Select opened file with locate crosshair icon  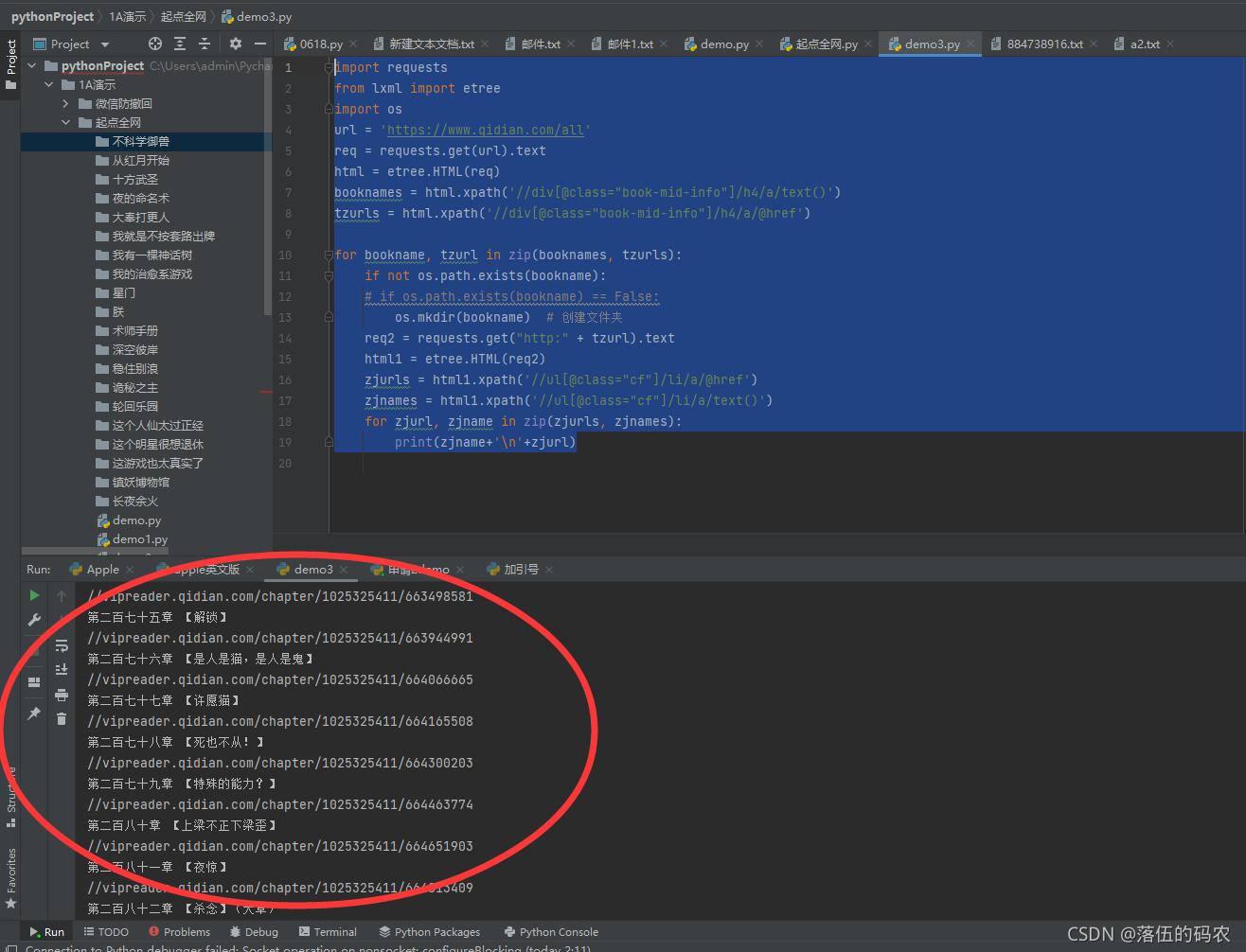pyautogui.click(x=154, y=44)
